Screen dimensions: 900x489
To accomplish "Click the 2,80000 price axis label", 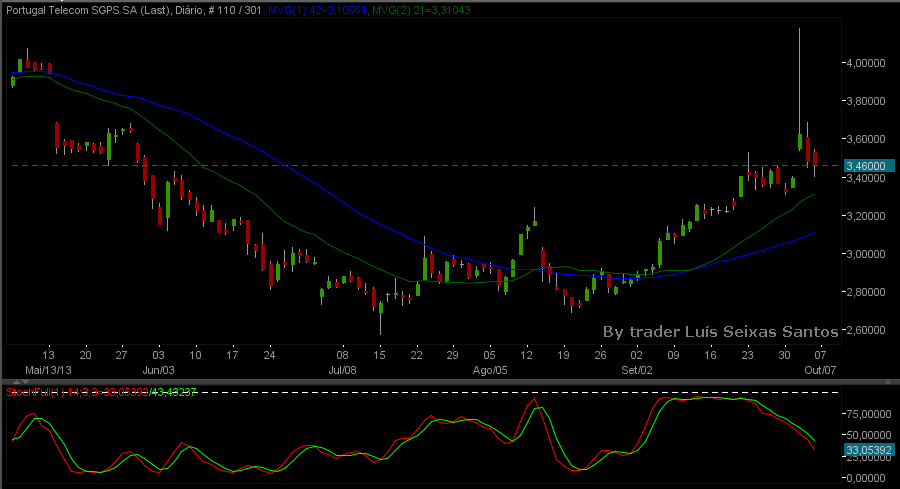I will [866, 292].
